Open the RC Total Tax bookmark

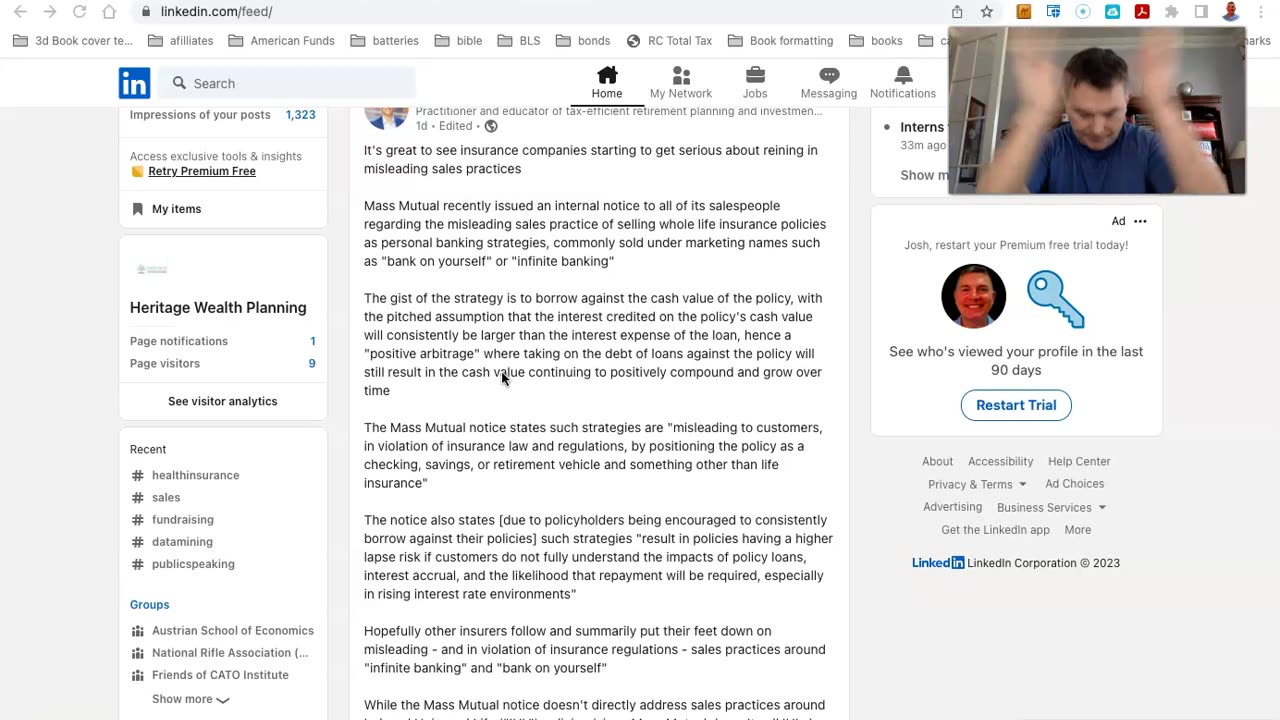tap(669, 41)
